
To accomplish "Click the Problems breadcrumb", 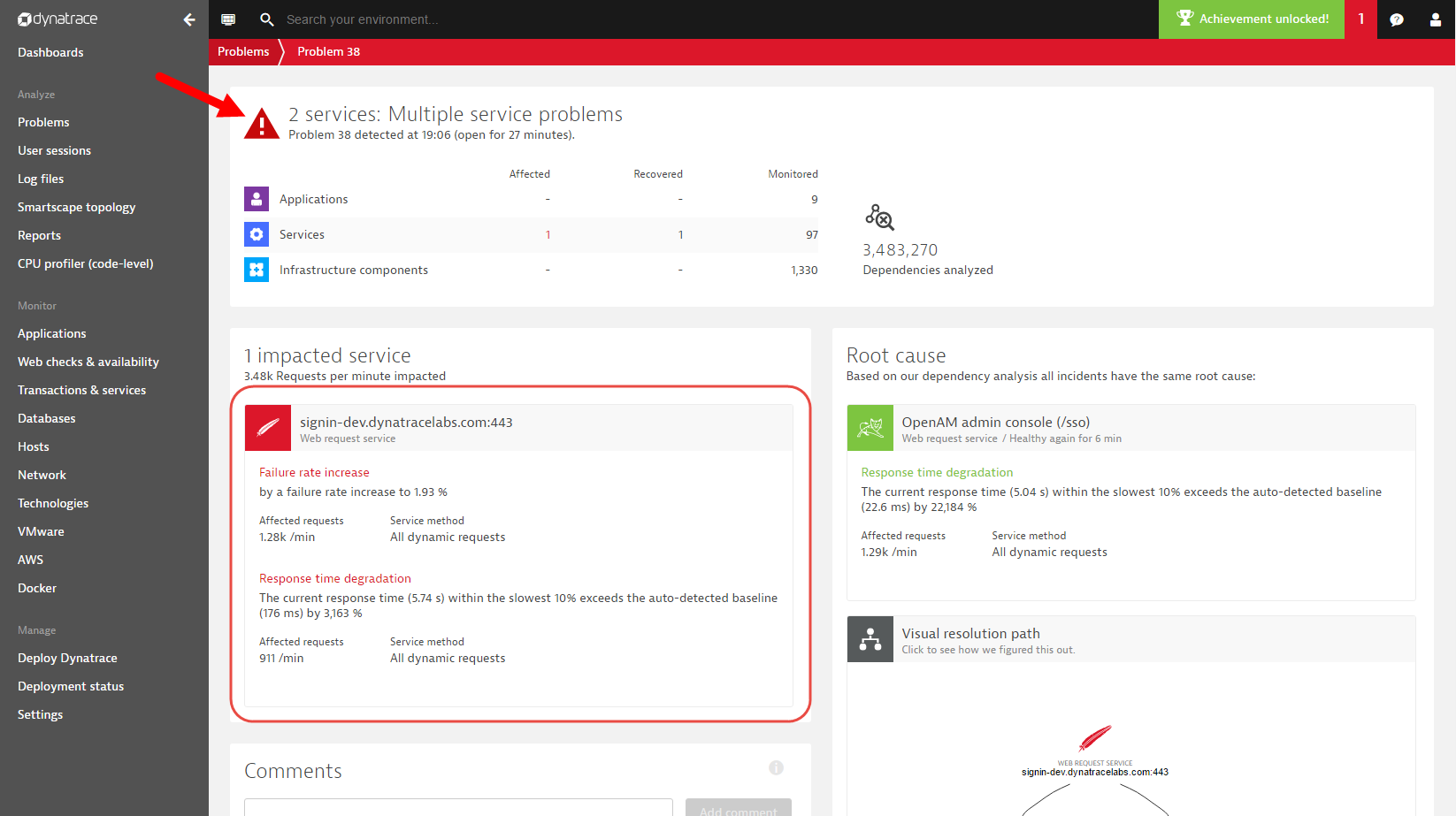I will 243,51.
